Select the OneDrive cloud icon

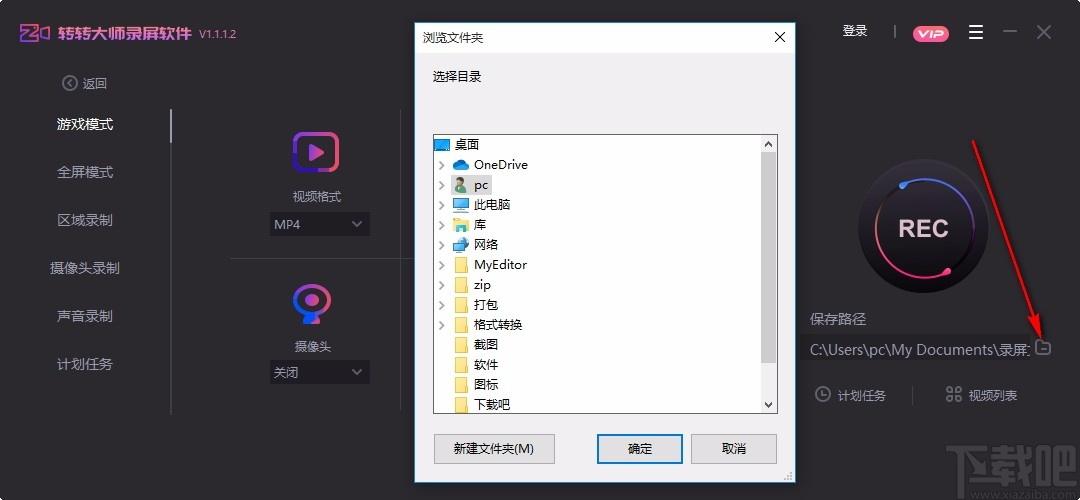click(x=461, y=165)
